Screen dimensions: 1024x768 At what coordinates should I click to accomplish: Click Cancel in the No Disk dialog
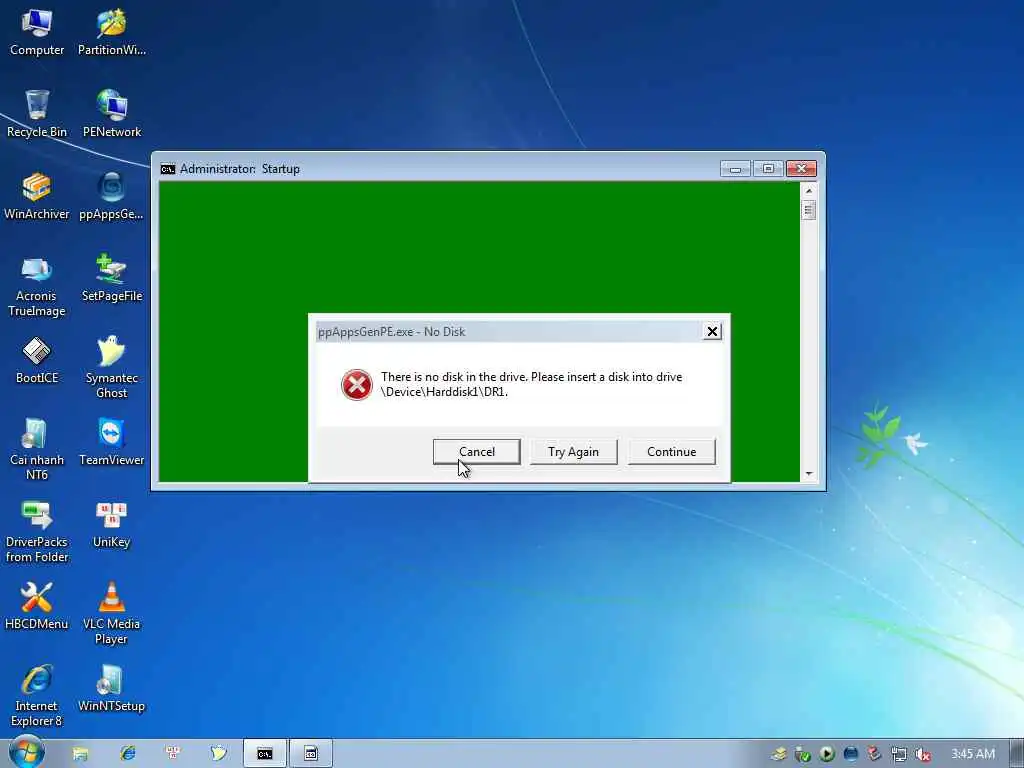coord(477,451)
